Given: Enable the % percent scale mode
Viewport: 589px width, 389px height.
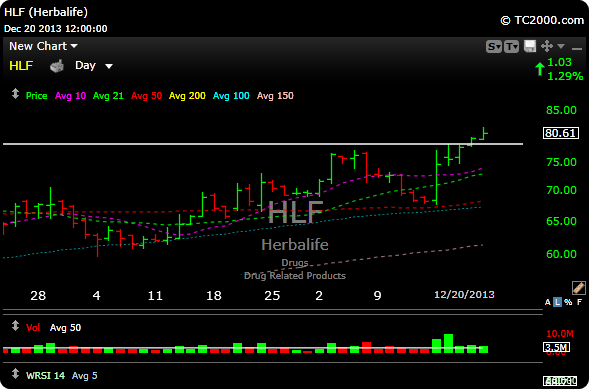Looking at the screenshot, I should [x=568, y=302].
